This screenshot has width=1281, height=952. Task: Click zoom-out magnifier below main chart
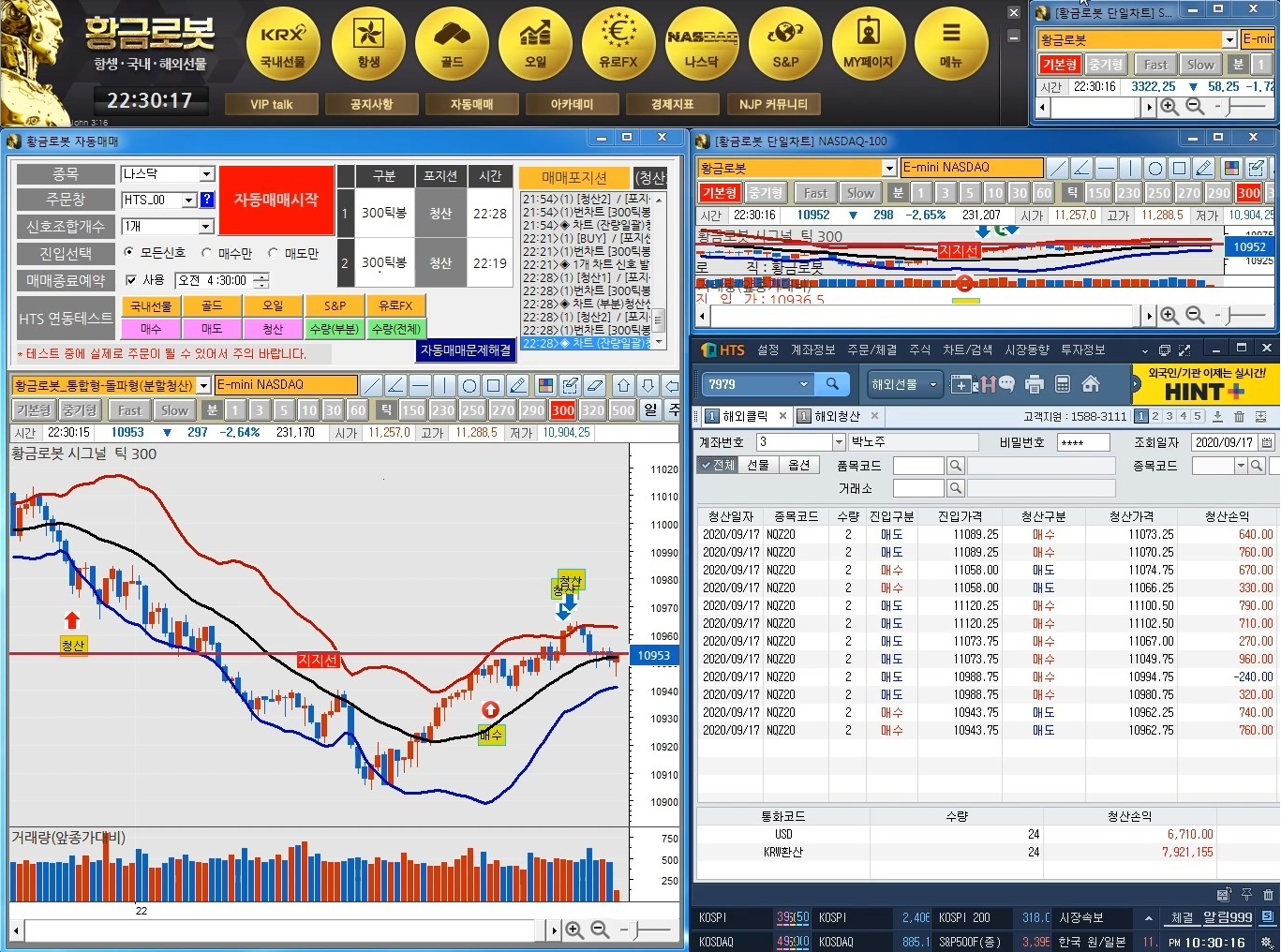(600, 930)
